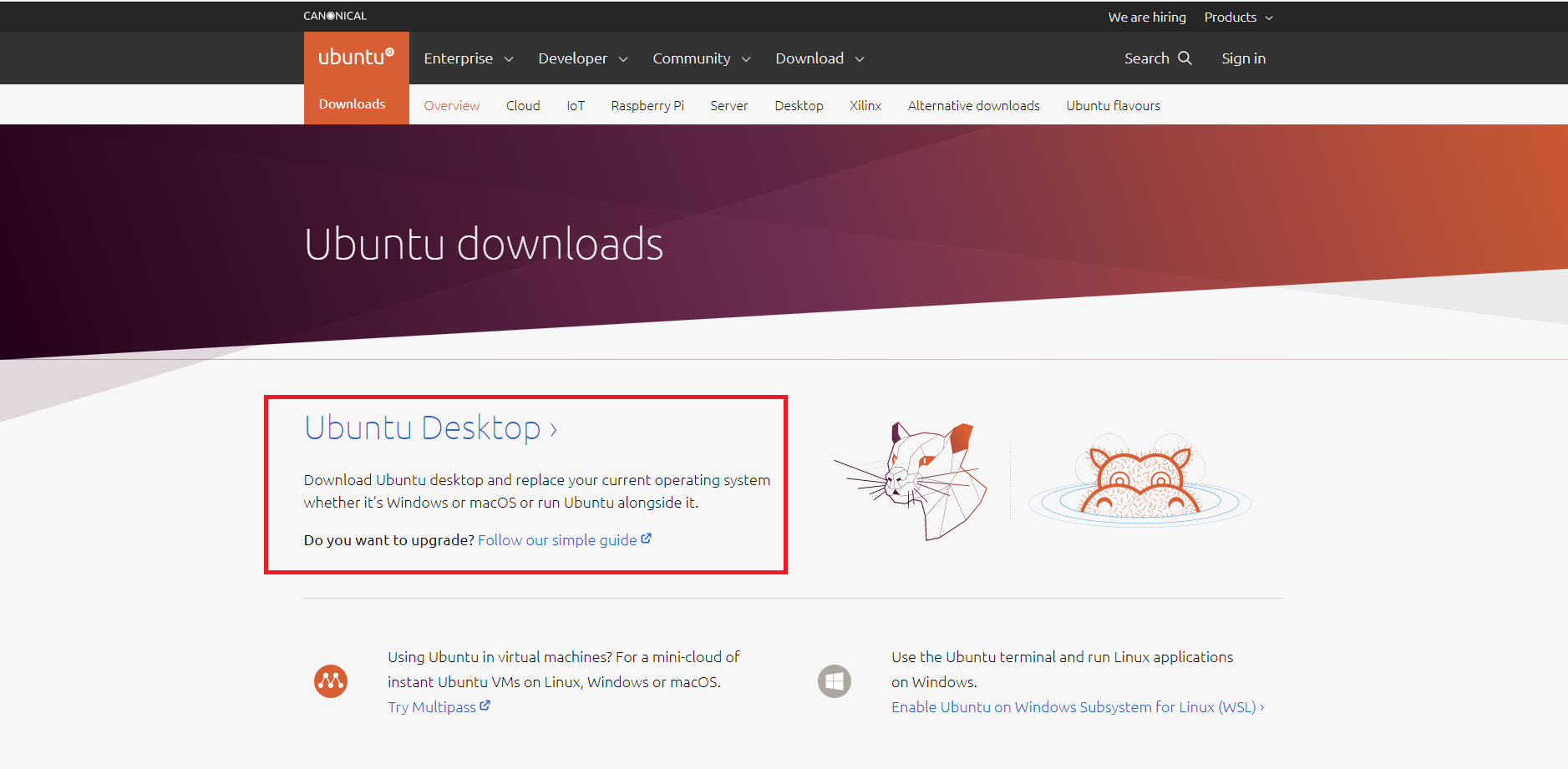Screen dimensions: 1568x769
Task: Open the Download dropdown menu
Action: [820, 58]
